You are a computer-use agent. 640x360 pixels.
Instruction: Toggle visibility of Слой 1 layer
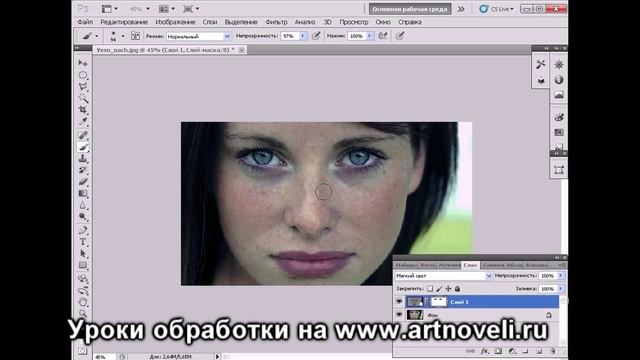[x=399, y=302]
